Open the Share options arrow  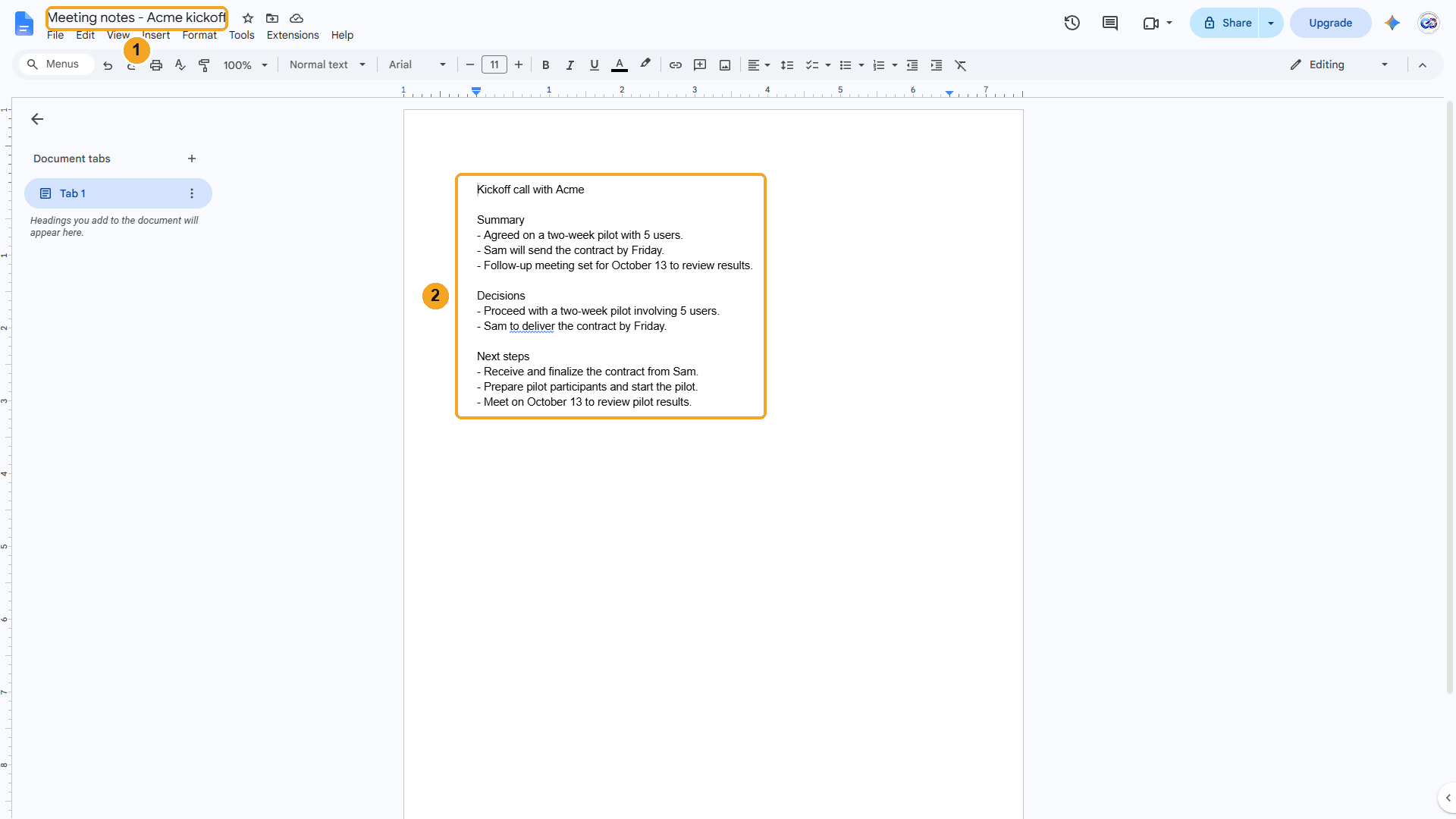pyautogui.click(x=1271, y=23)
